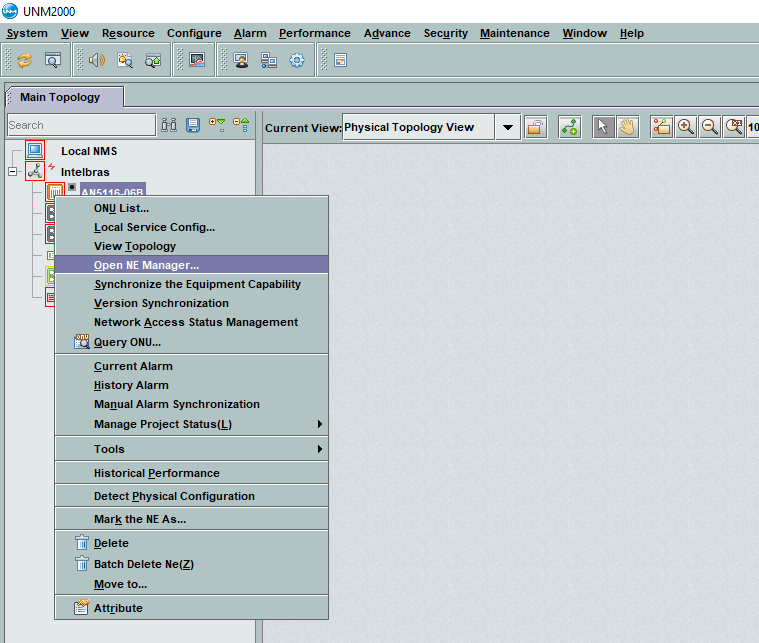Click the Local NMS computer icon
759x643 pixels.
coord(35,150)
